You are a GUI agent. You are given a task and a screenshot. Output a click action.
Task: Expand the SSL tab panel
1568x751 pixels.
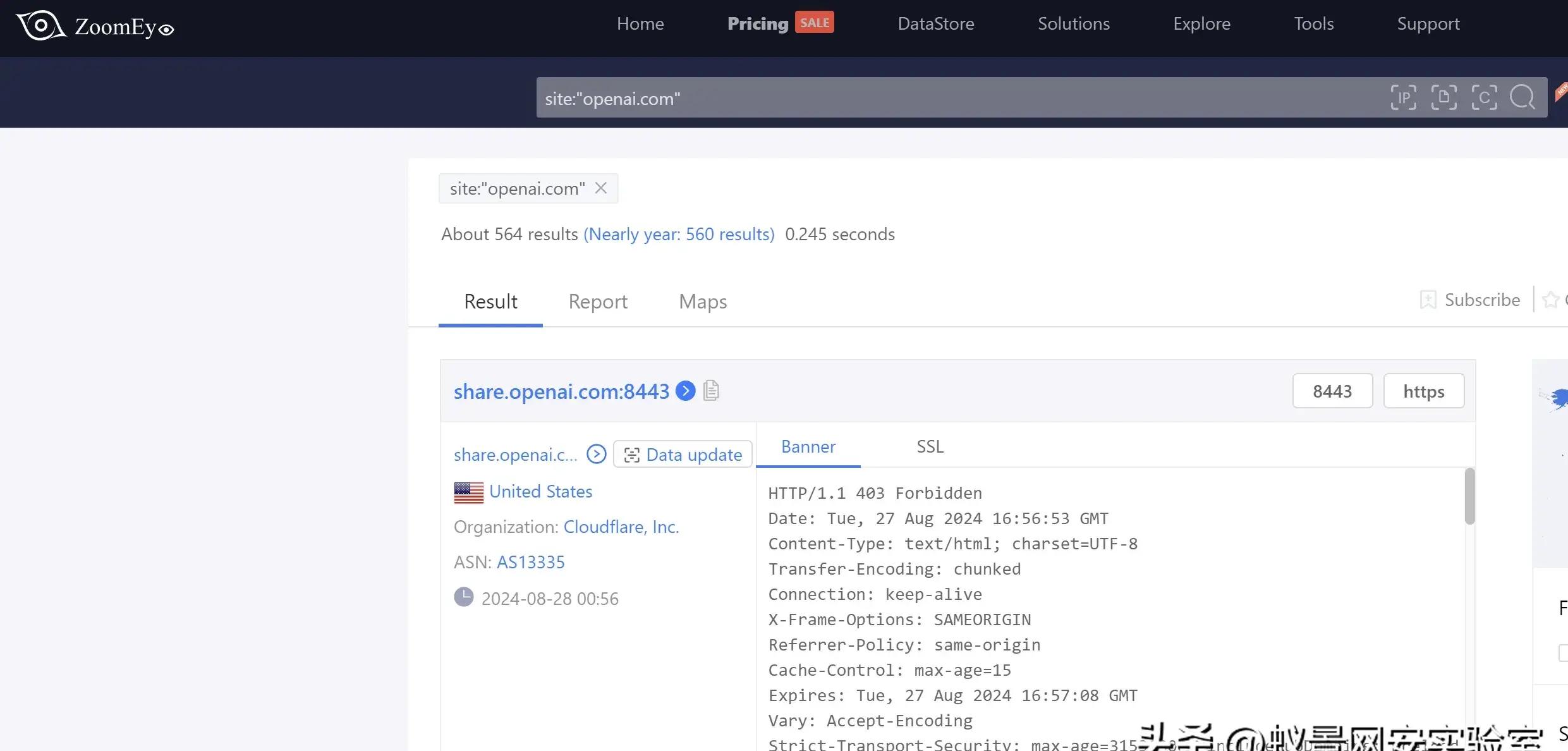tap(929, 446)
